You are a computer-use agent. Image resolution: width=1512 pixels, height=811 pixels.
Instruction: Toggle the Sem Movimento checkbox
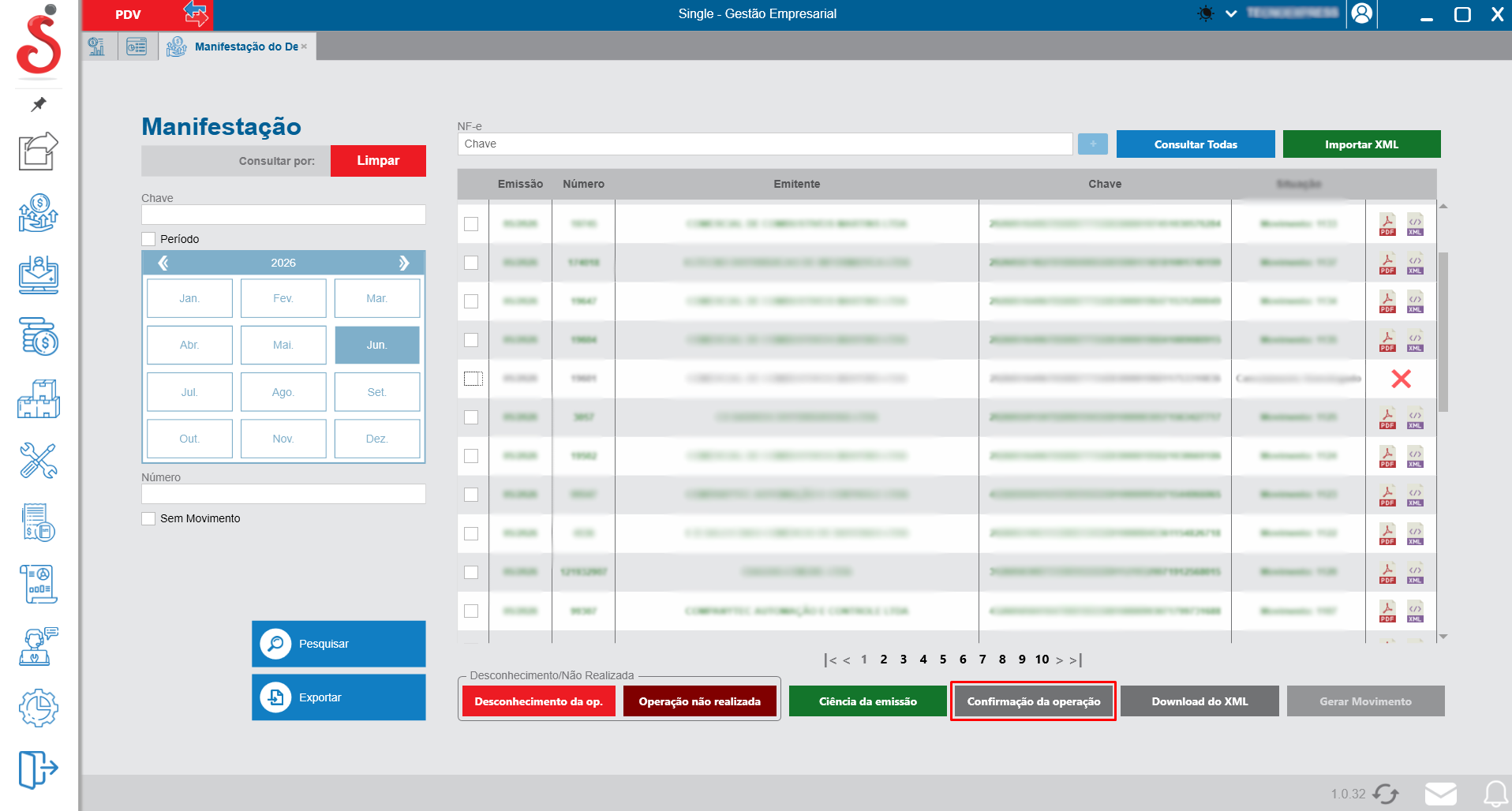(148, 518)
